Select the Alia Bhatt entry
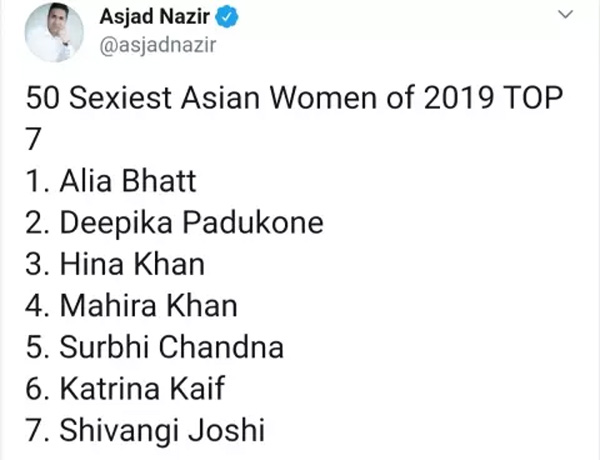This screenshot has width=600, height=460. pos(111,181)
